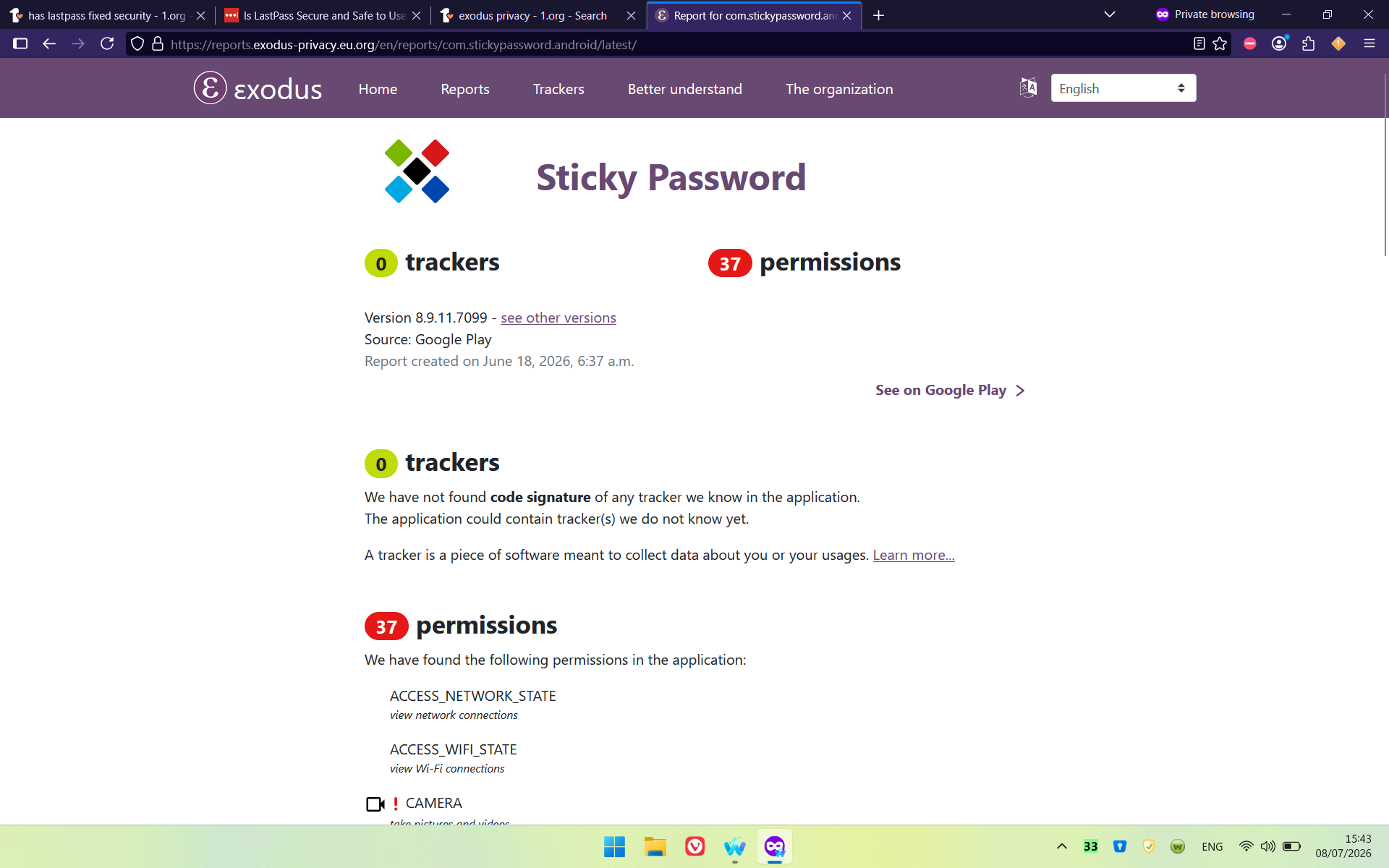Open the Bitwarden tray icon

pyautogui.click(x=1120, y=846)
